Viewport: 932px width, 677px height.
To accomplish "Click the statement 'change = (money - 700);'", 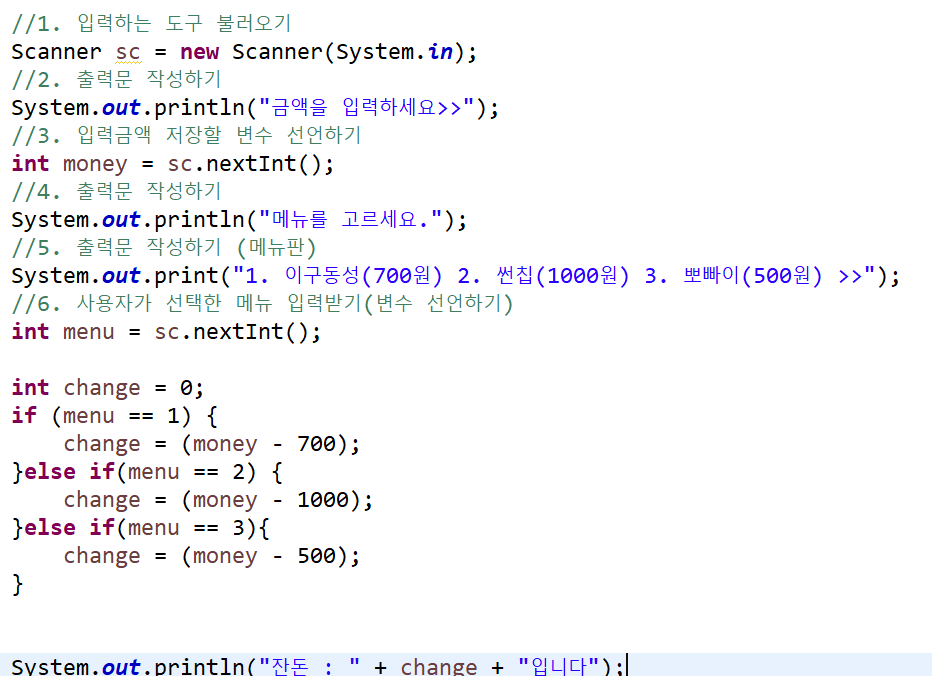I will point(212,444).
